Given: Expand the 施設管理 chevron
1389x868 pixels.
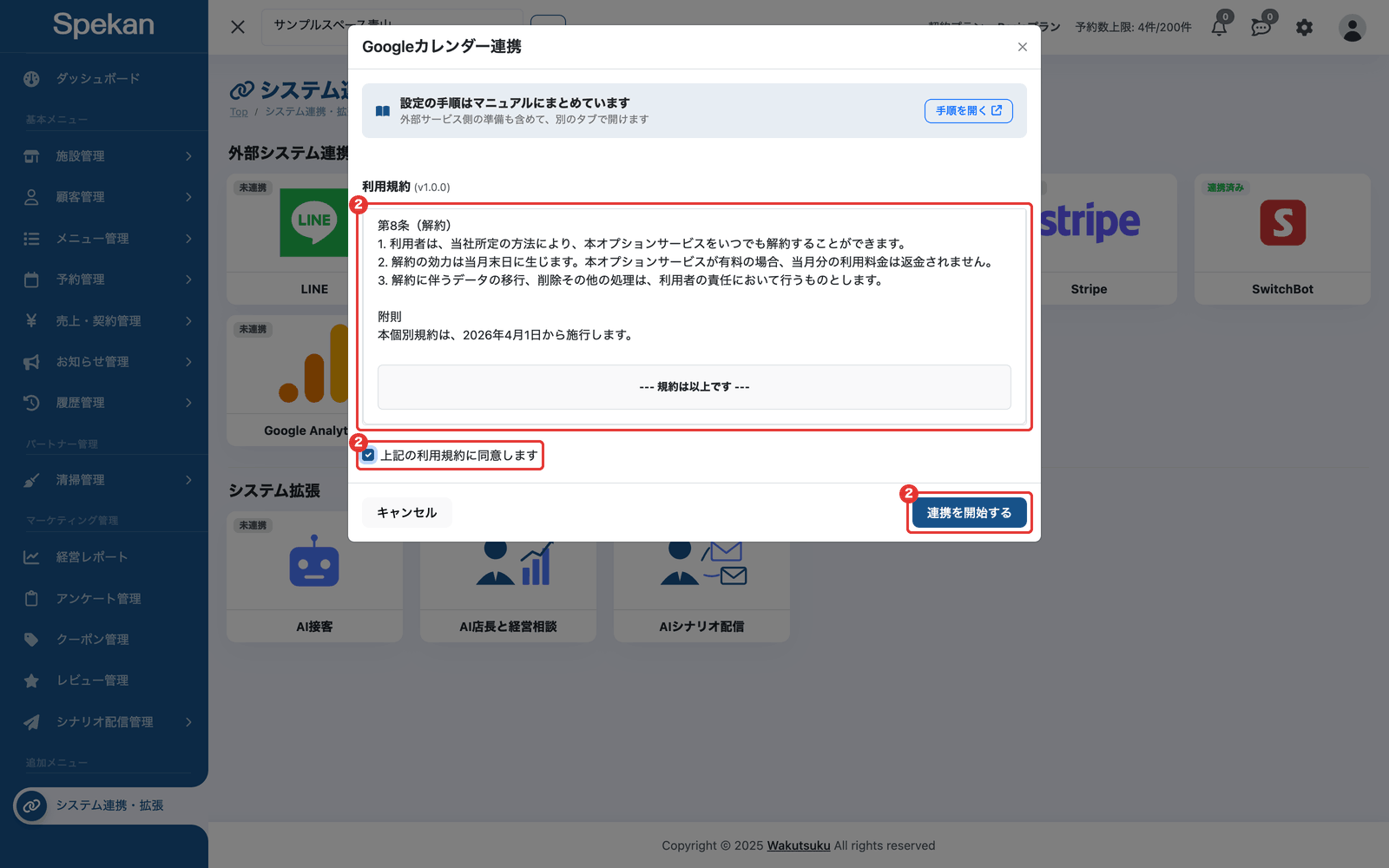Looking at the screenshot, I should pyautogui.click(x=188, y=156).
